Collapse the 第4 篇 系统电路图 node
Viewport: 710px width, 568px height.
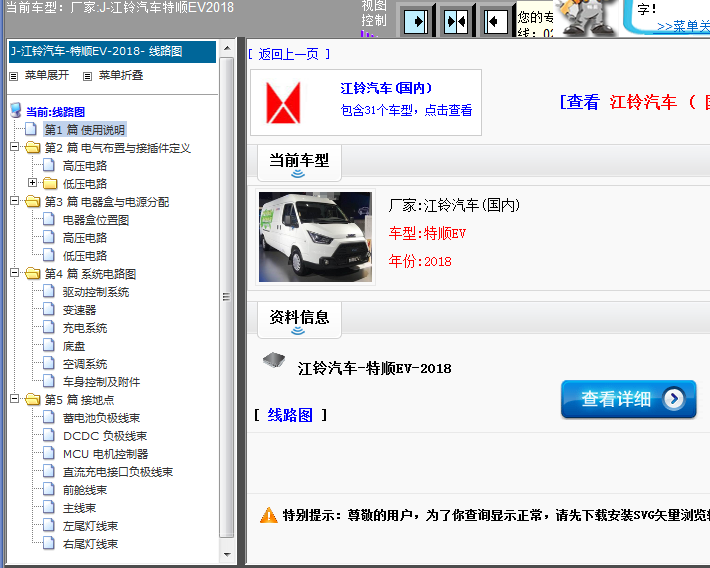(14, 273)
